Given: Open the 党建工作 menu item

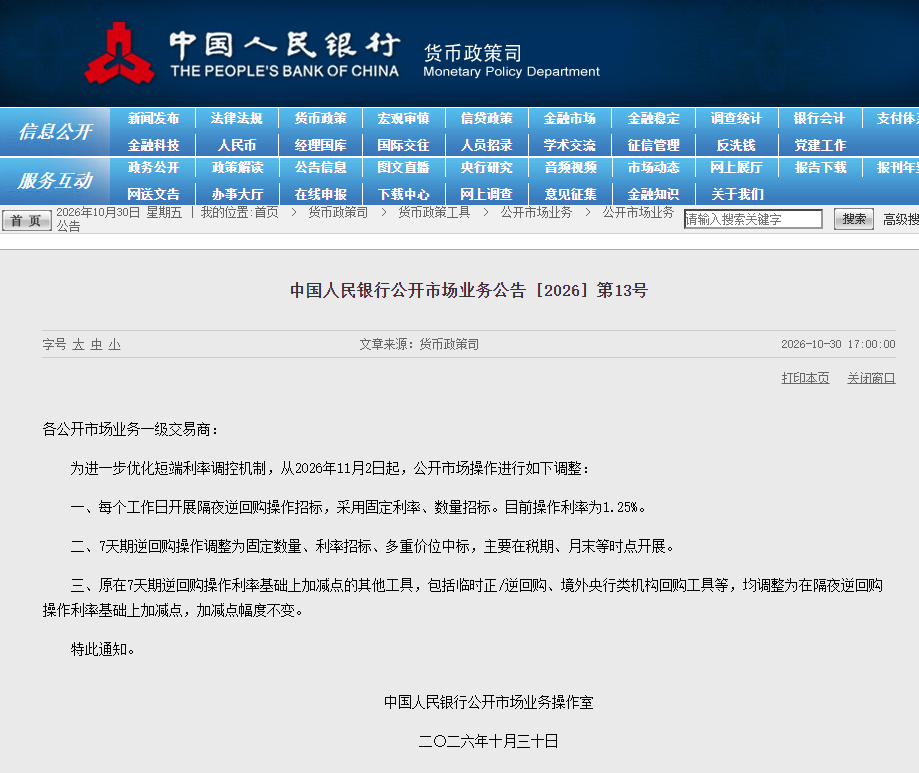Looking at the screenshot, I should [x=819, y=145].
